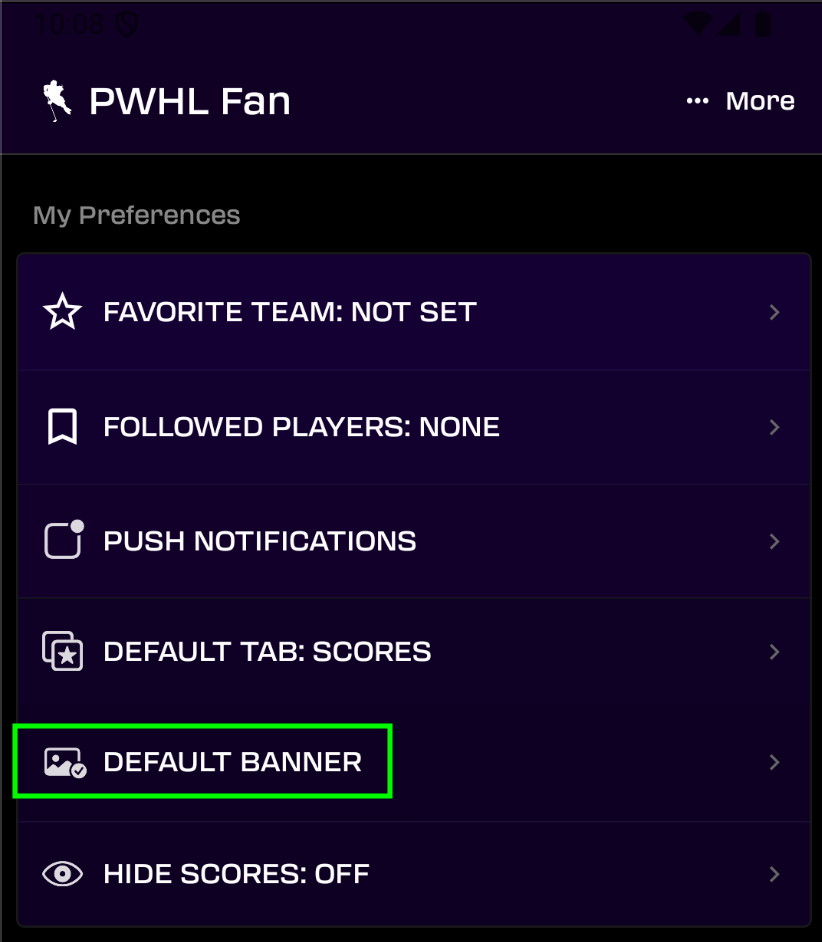The height and width of the screenshot is (942, 822).
Task: Select the image icon next to Default Banner
Action: 62,761
